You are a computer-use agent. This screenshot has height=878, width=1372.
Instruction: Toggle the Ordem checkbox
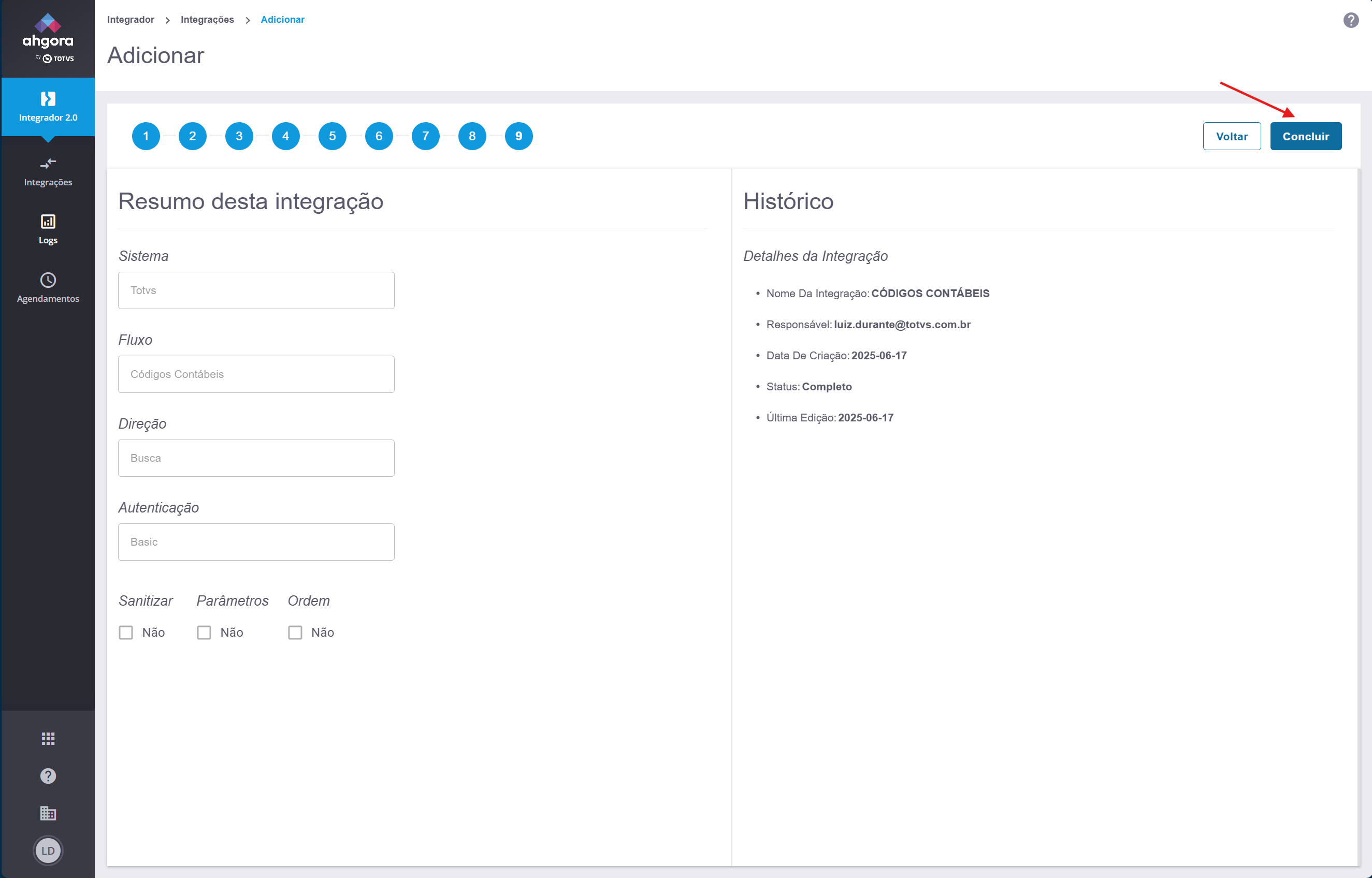pyautogui.click(x=295, y=632)
